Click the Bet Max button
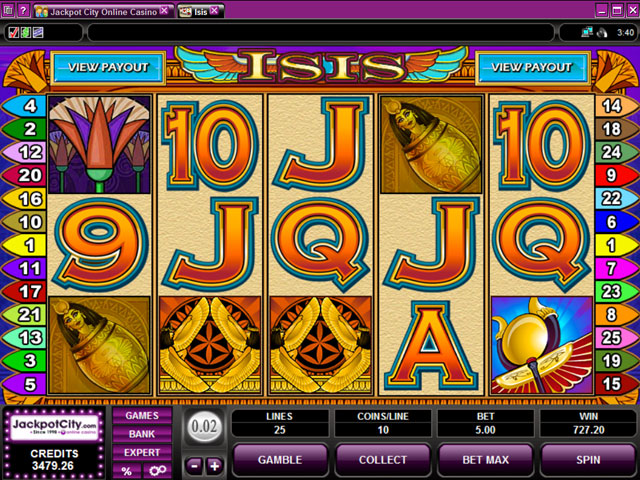The height and width of the screenshot is (480, 640). click(x=485, y=460)
